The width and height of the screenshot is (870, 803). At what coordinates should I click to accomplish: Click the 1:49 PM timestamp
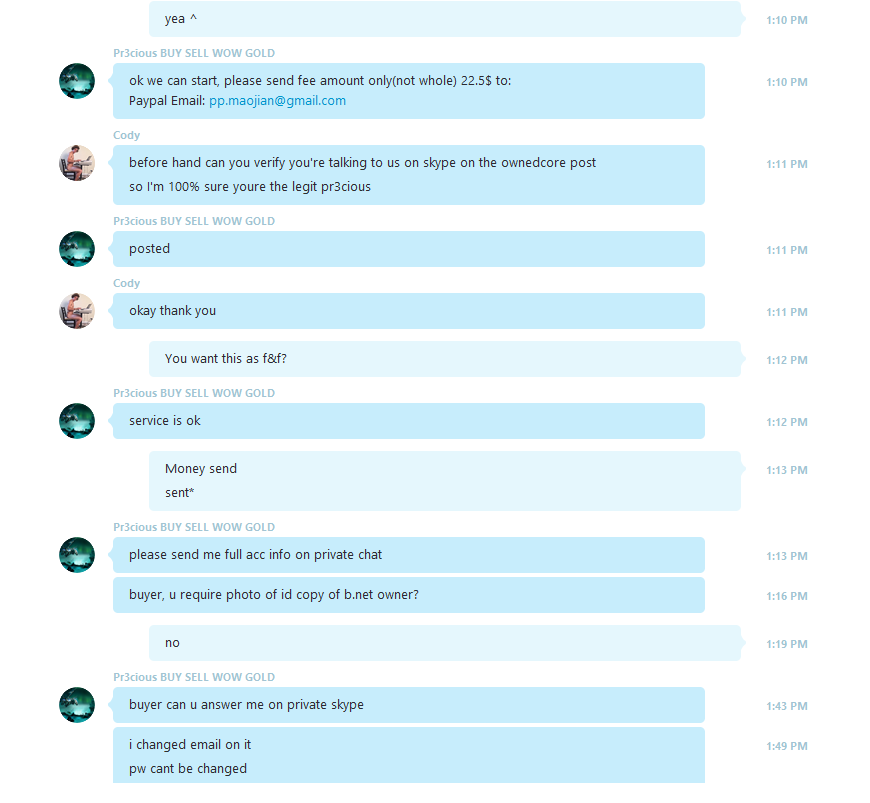787,746
